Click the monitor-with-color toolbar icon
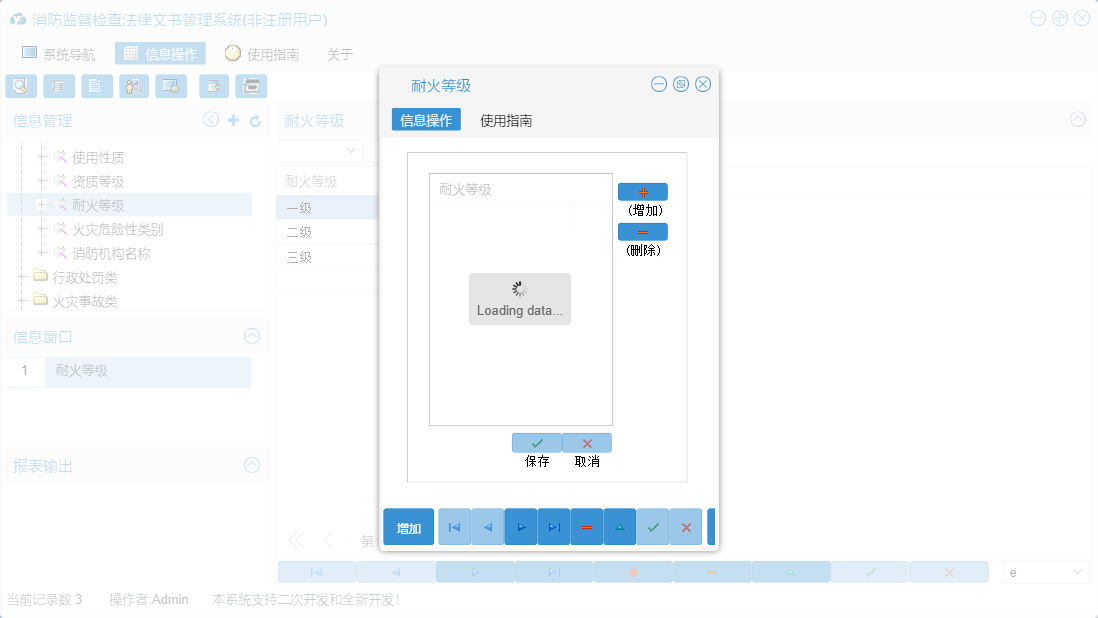 tap(171, 86)
